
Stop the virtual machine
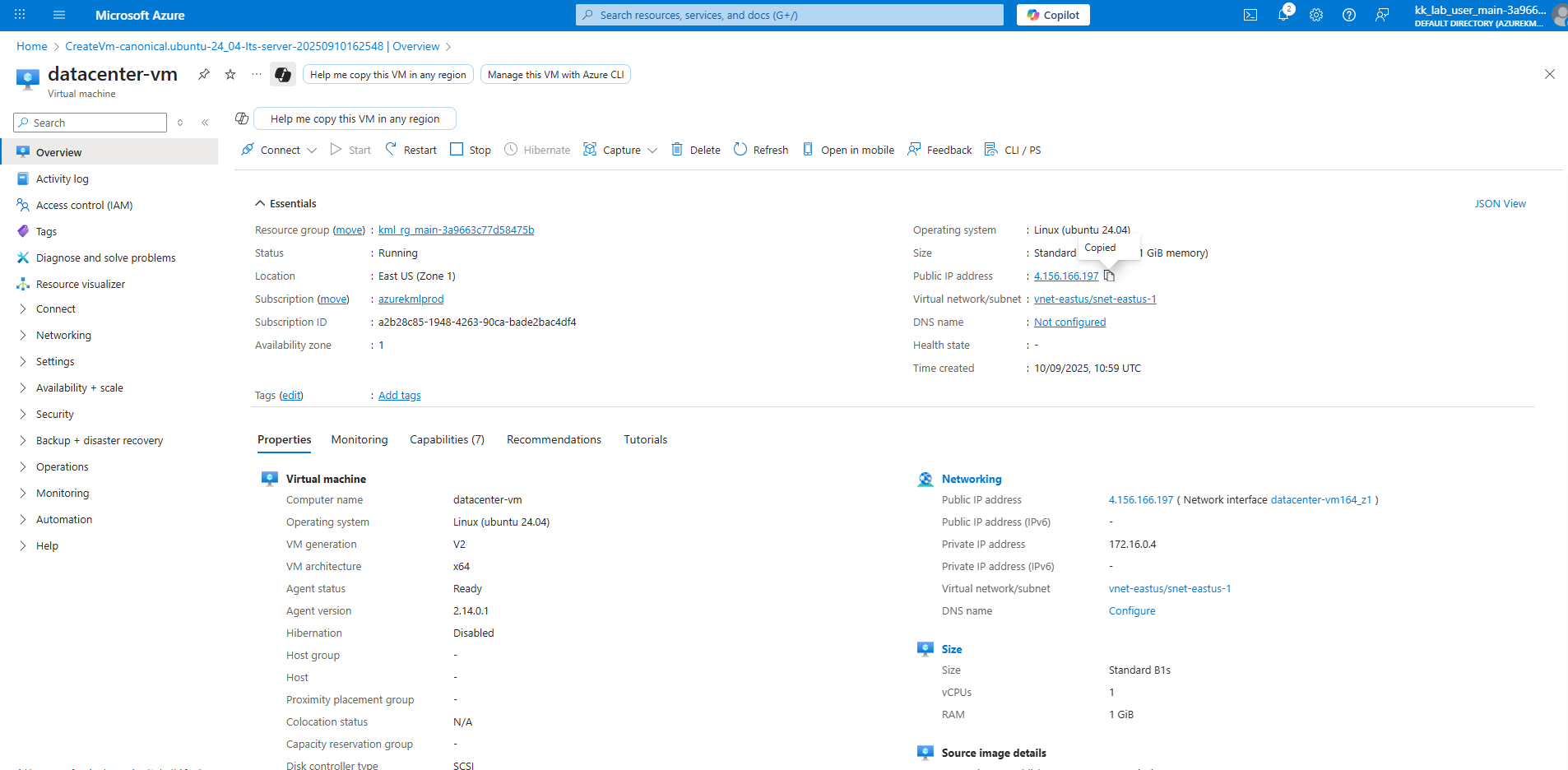(x=471, y=150)
